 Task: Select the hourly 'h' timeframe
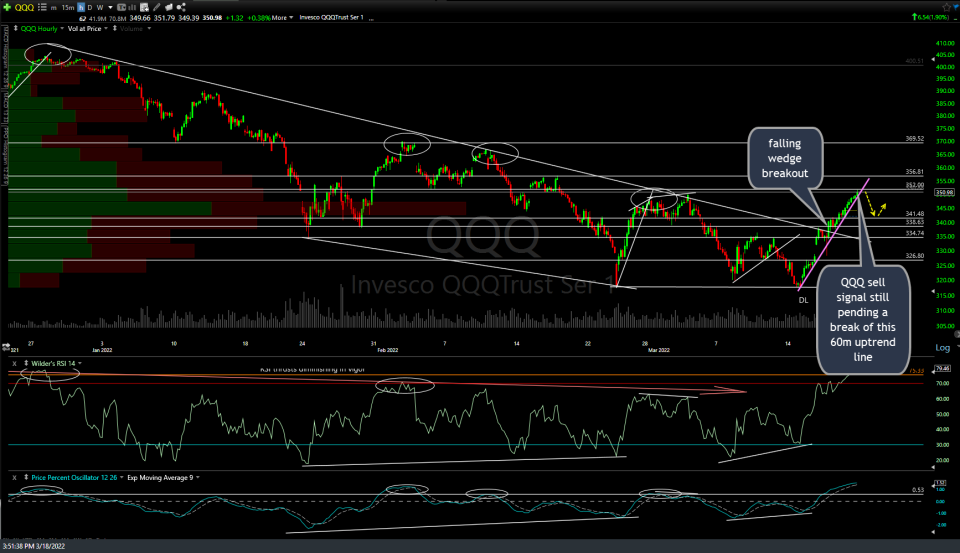tap(81, 7)
